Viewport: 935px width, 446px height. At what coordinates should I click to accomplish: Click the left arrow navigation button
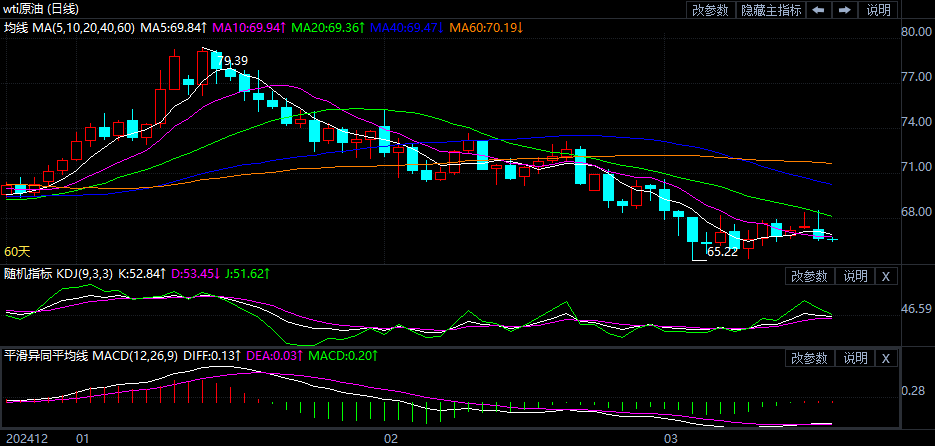coord(818,10)
